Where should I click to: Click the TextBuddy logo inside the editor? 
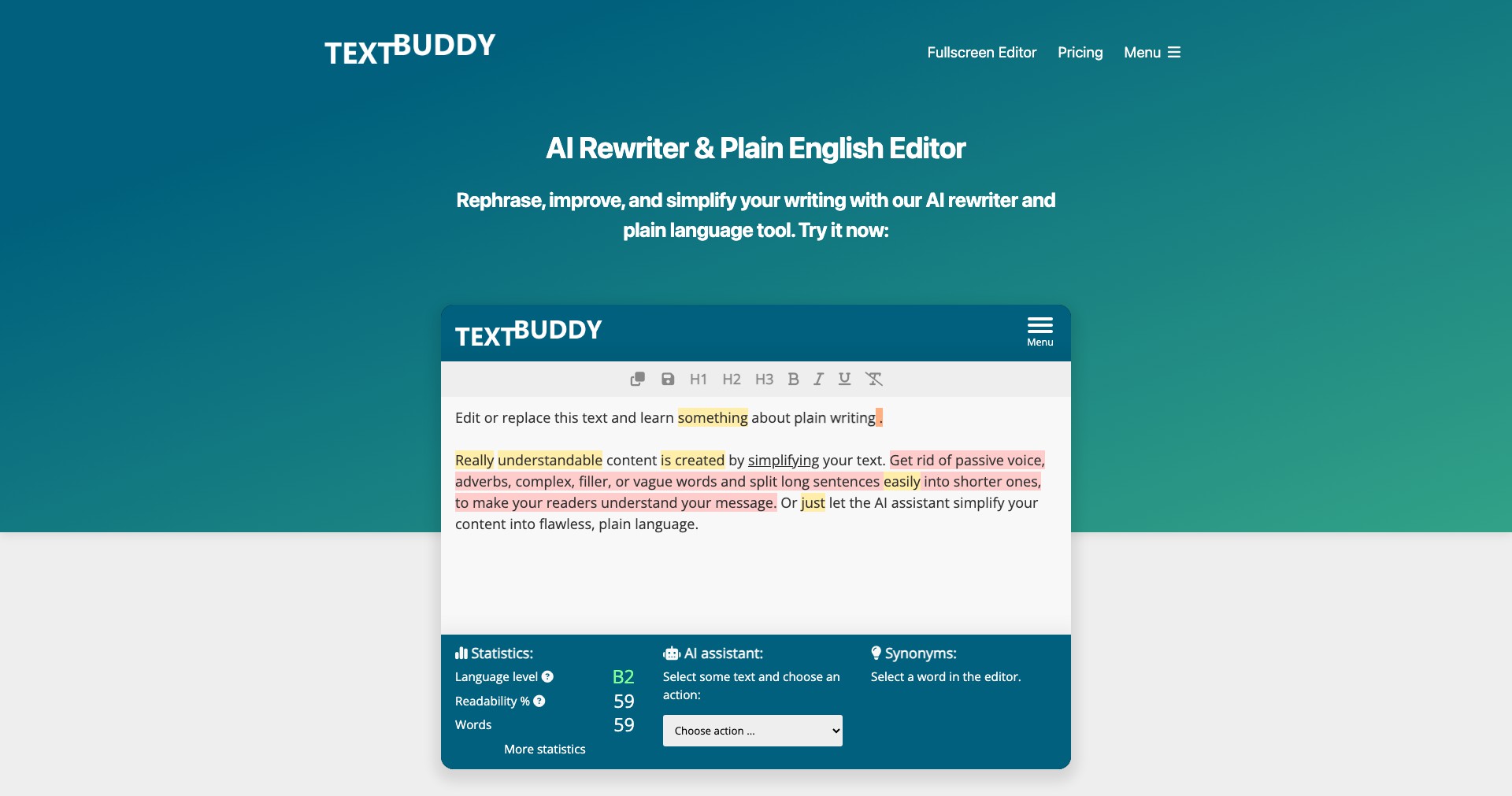pos(528,333)
